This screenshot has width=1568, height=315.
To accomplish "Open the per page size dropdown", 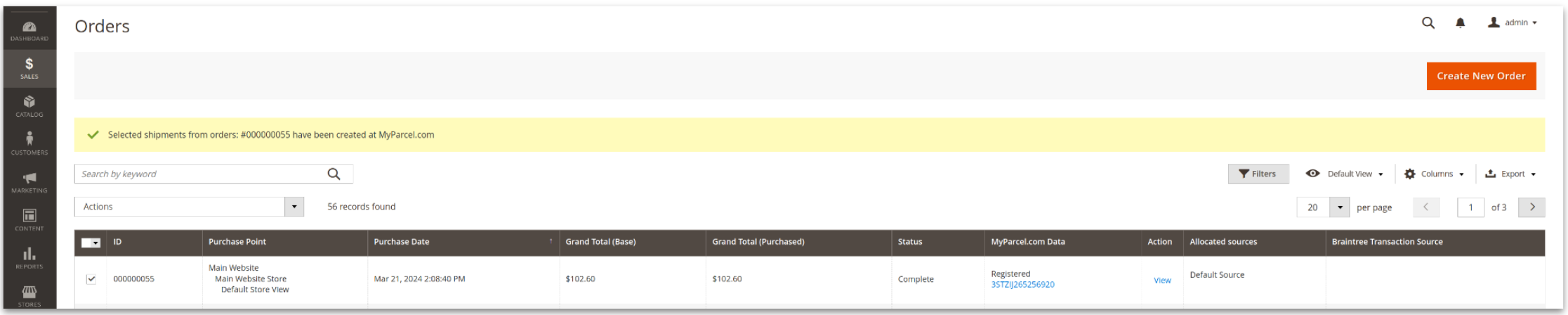I will (x=1340, y=207).
